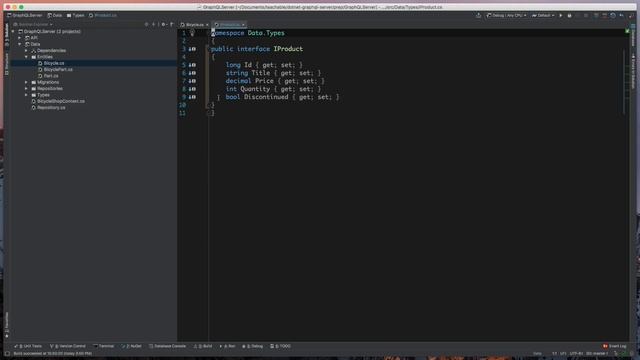
Task: Click the locate/scroll-from-source icon in Solution Explorer
Action: point(147,24)
